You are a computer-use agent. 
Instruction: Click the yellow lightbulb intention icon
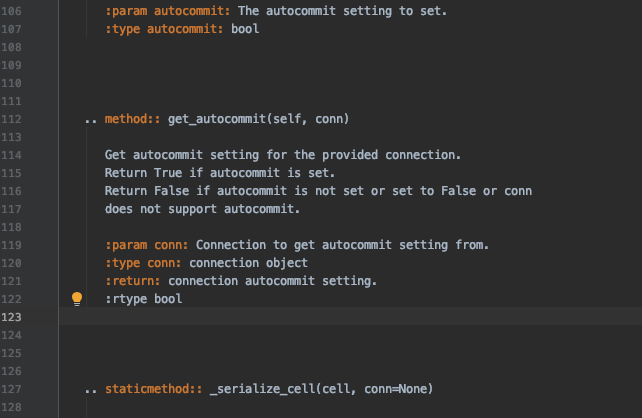pos(77,299)
